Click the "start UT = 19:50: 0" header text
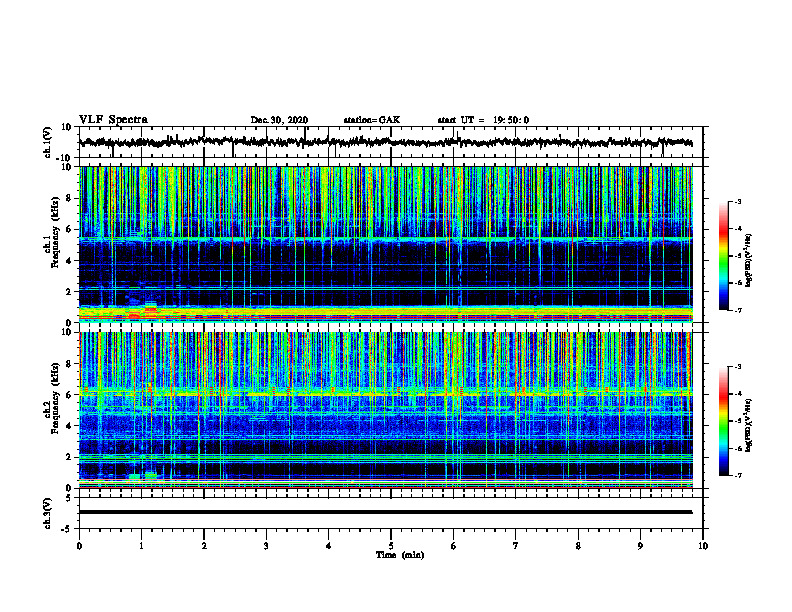Viewport: 792px width, 612px height. pos(483,120)
